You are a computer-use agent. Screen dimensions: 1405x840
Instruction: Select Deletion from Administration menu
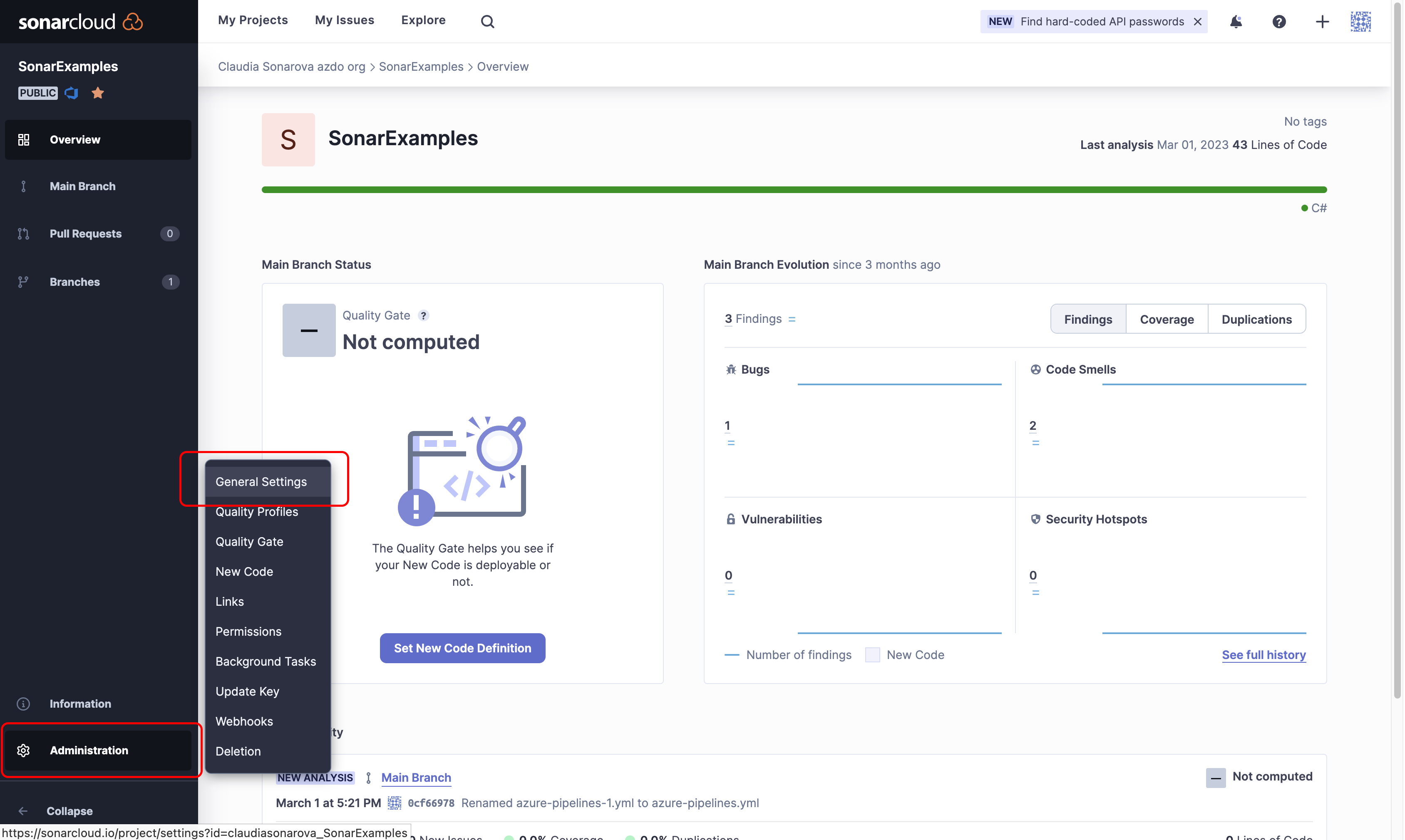coord(268,752)
